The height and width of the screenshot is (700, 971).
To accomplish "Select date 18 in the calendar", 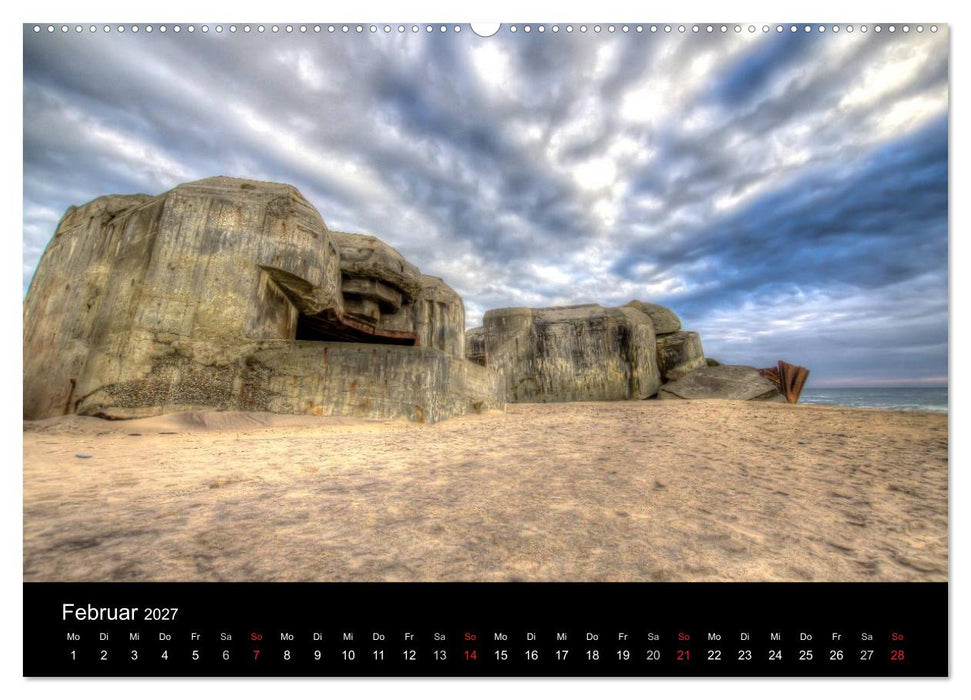I will (593, 655).
